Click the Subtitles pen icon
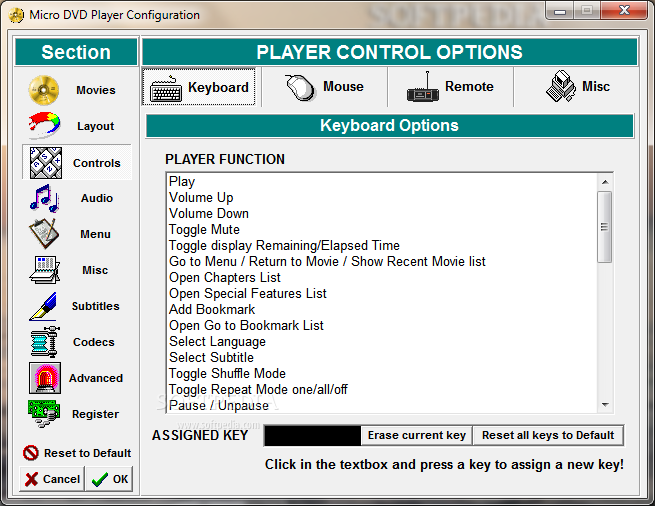 (43, 306)
